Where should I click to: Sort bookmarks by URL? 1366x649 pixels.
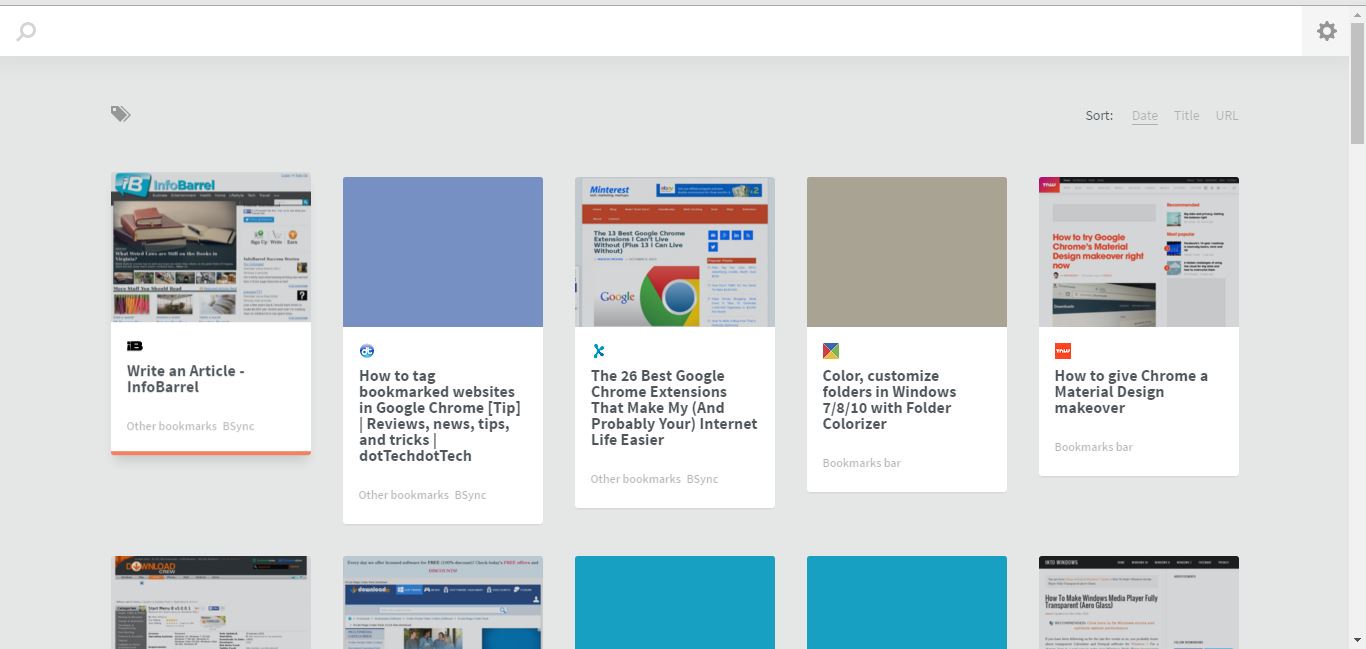pos(1227,115)
